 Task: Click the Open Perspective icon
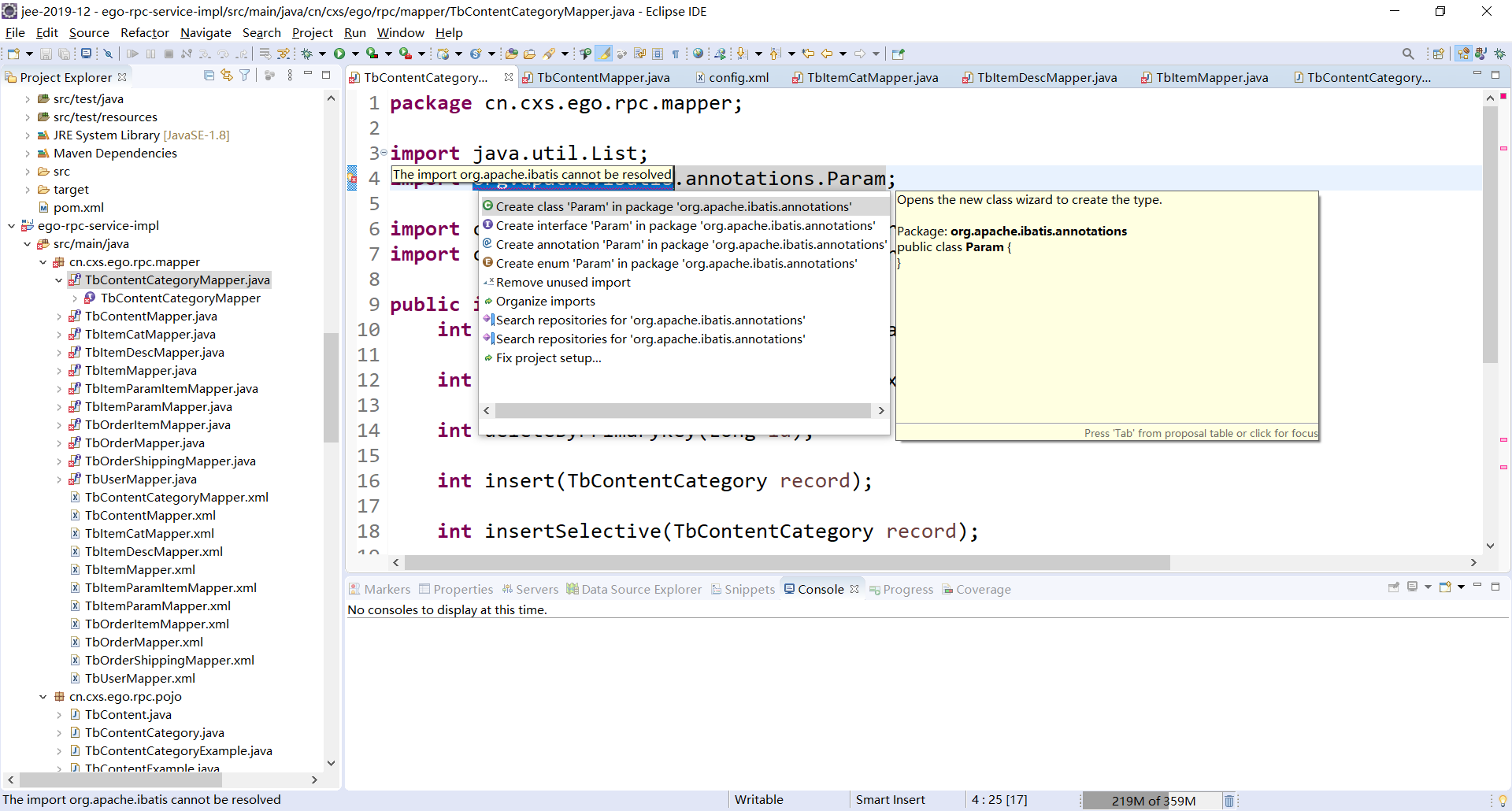tap(1438, 54)
